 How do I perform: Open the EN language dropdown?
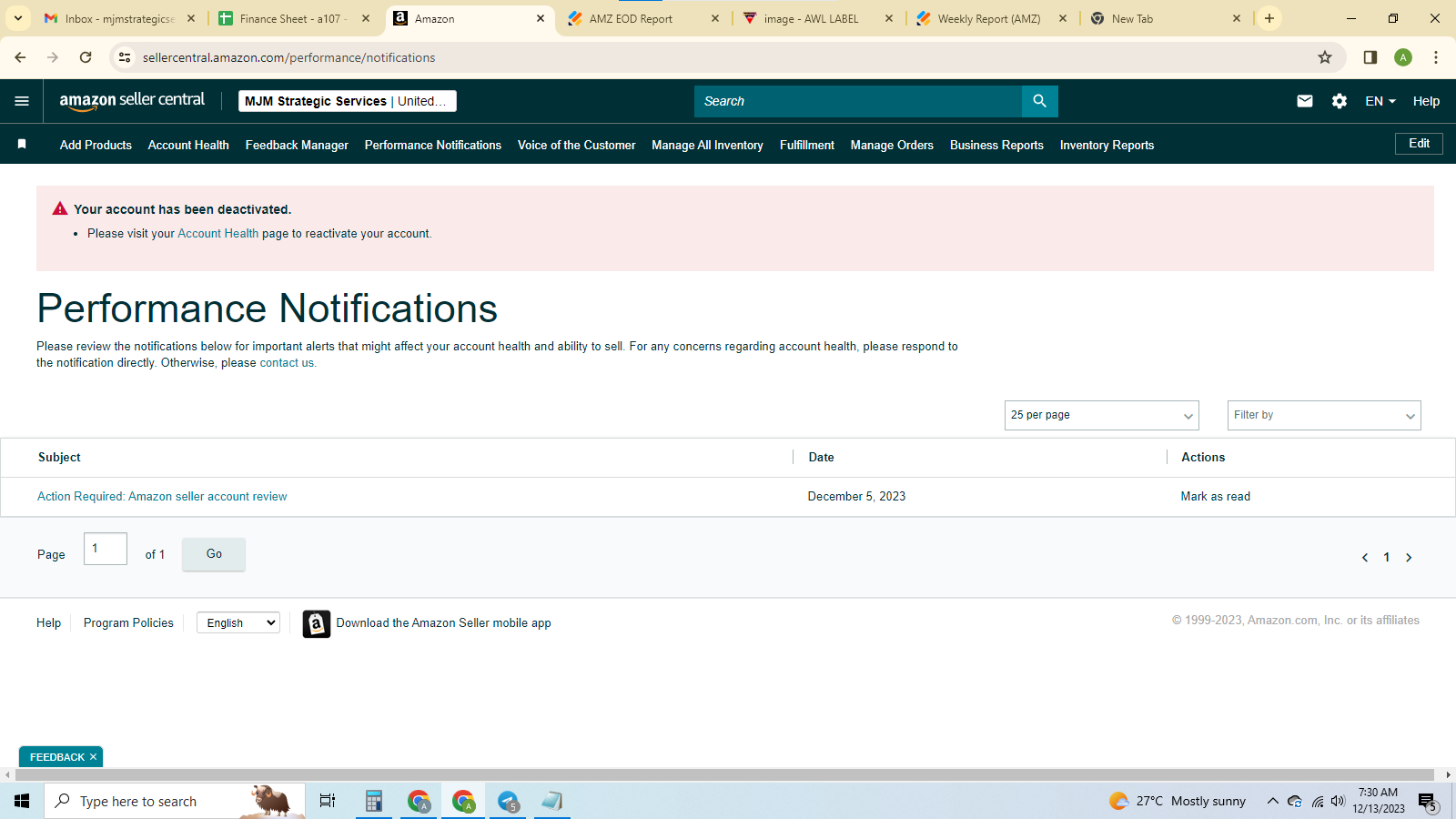point(1380,101)
